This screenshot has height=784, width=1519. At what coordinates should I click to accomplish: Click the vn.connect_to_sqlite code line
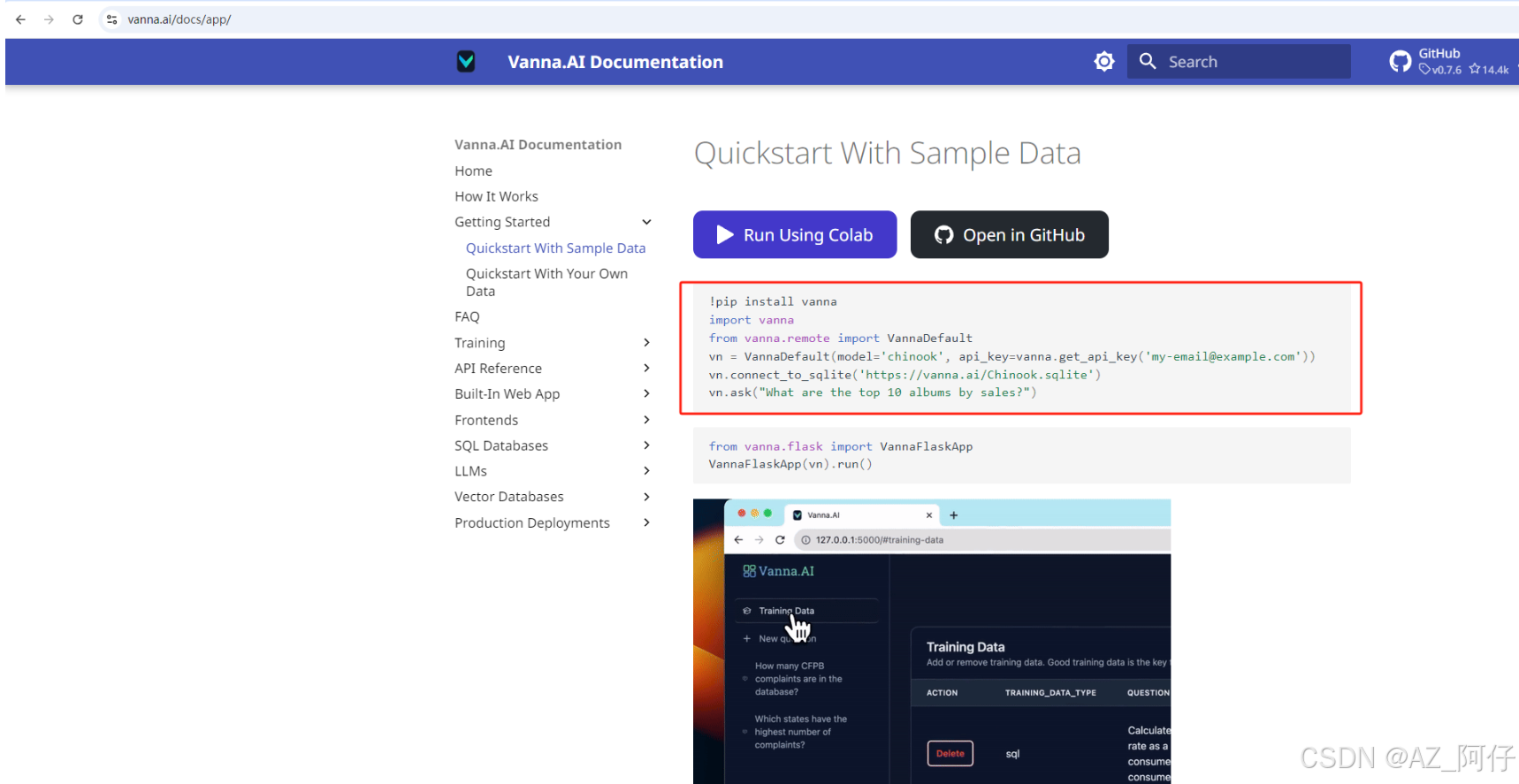tap(905, 375)
